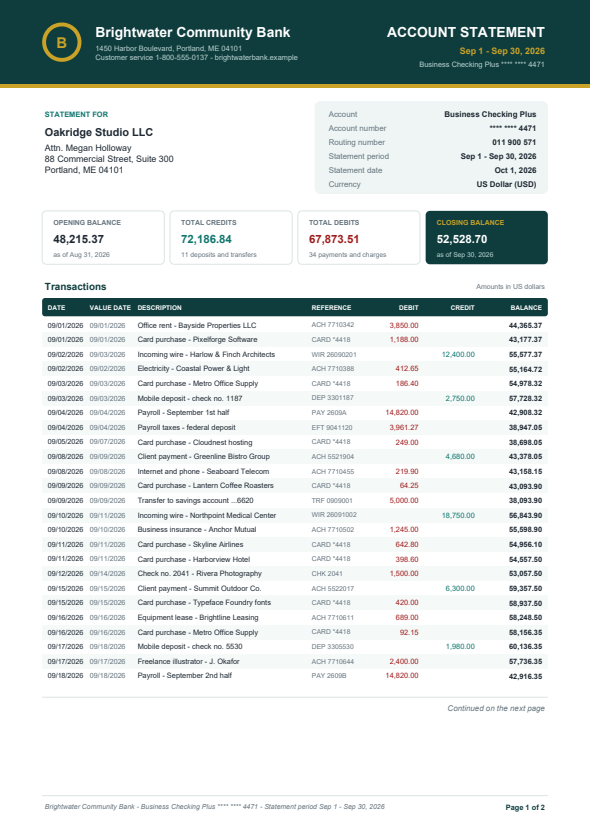The image size is (590, 835).
Task: Click Card purchase - Cloudnest hosting
Action: (195, 443)
